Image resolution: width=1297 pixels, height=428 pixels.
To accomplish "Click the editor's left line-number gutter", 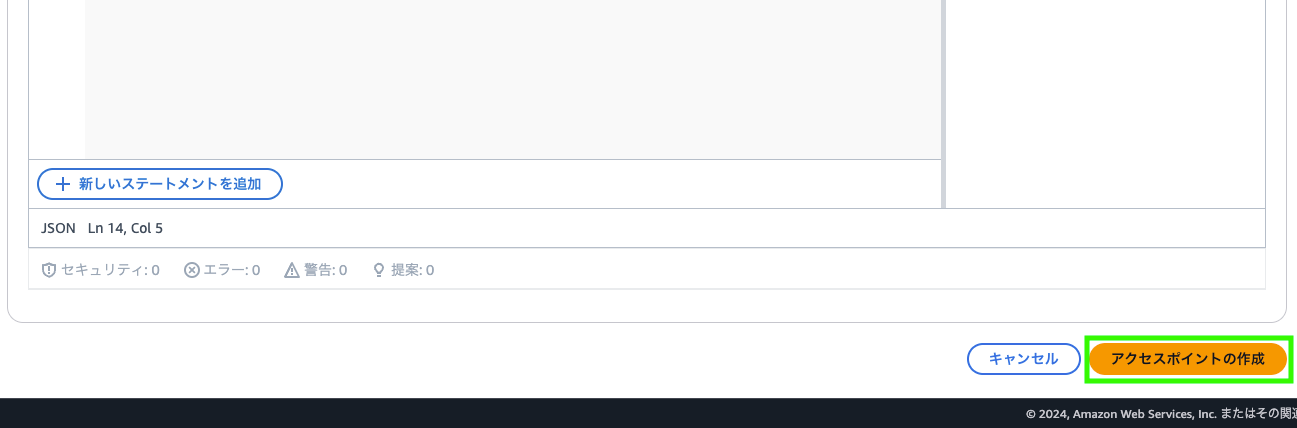I will click(57, 79).
